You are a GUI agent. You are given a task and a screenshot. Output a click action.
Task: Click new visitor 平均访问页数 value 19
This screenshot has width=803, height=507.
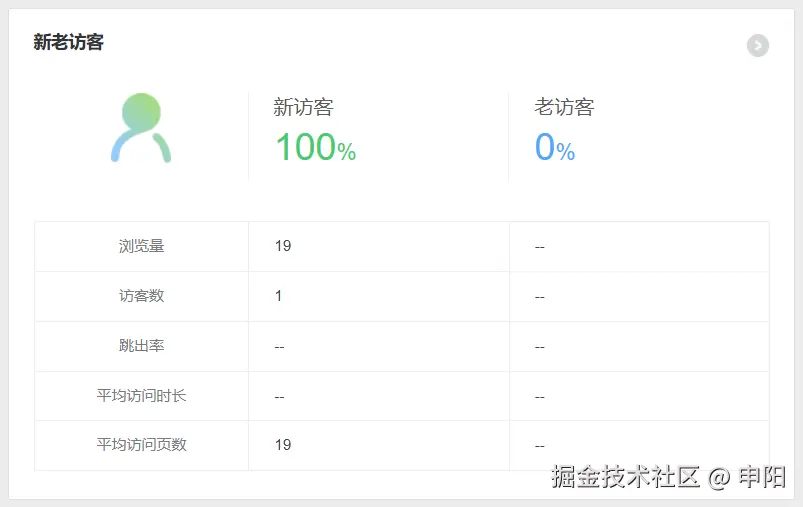point(283,445)
